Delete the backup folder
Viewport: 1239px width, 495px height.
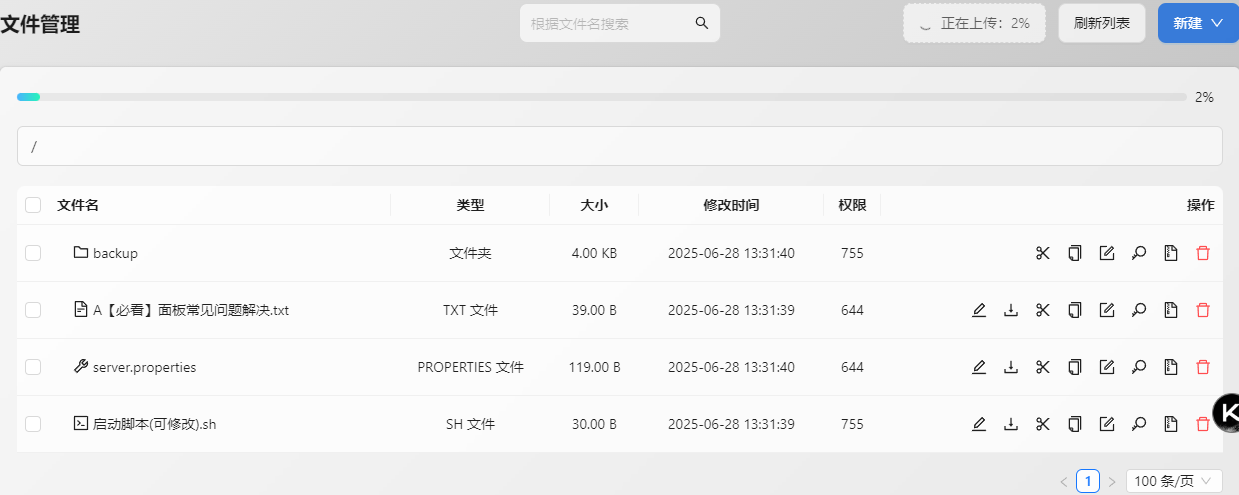[1203, 253]
